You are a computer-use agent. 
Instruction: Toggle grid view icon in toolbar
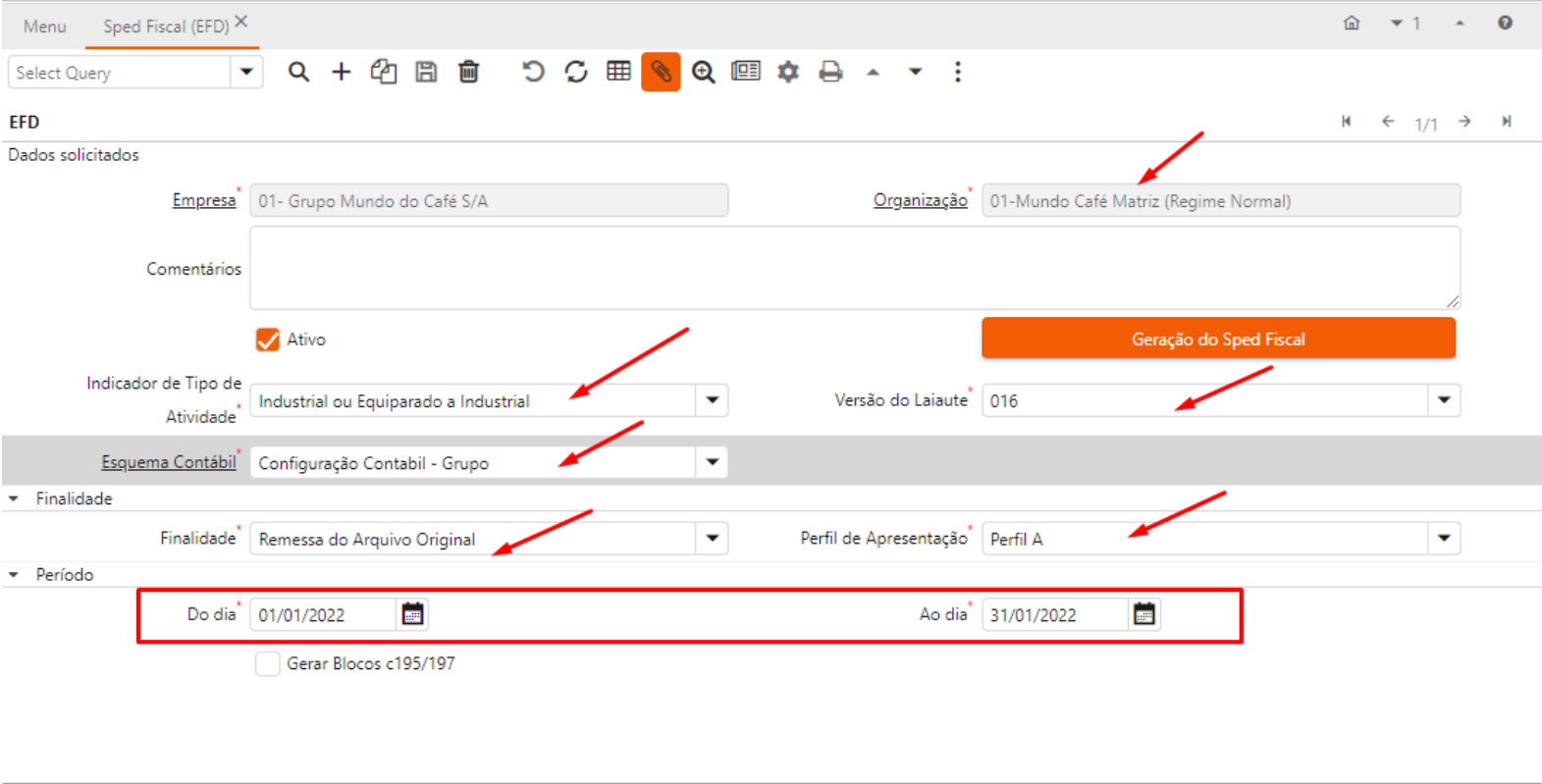pyautogui.click(x=618, y=72)
